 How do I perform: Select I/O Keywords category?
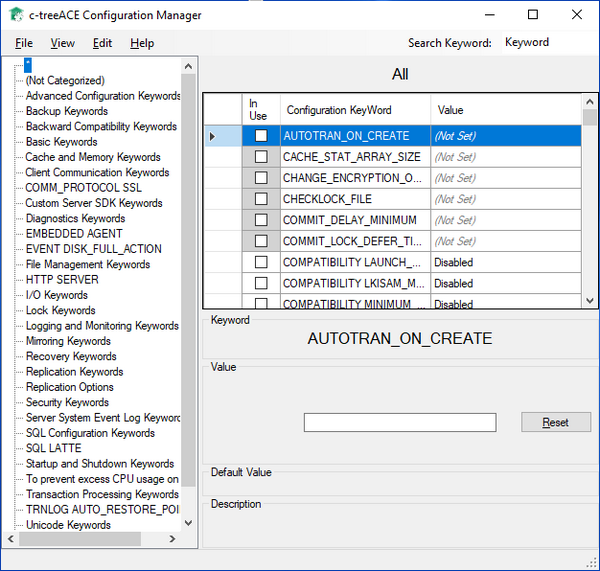(57, 295)
